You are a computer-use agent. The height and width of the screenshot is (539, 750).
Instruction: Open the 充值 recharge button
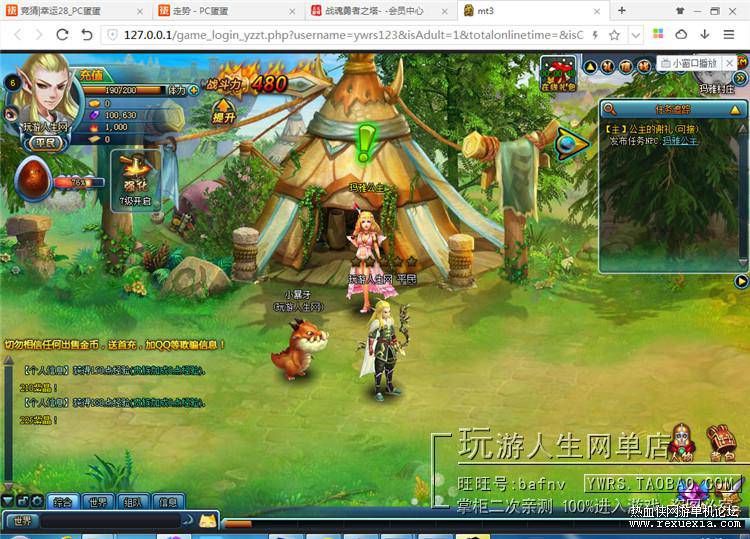[x=92, y=75]
